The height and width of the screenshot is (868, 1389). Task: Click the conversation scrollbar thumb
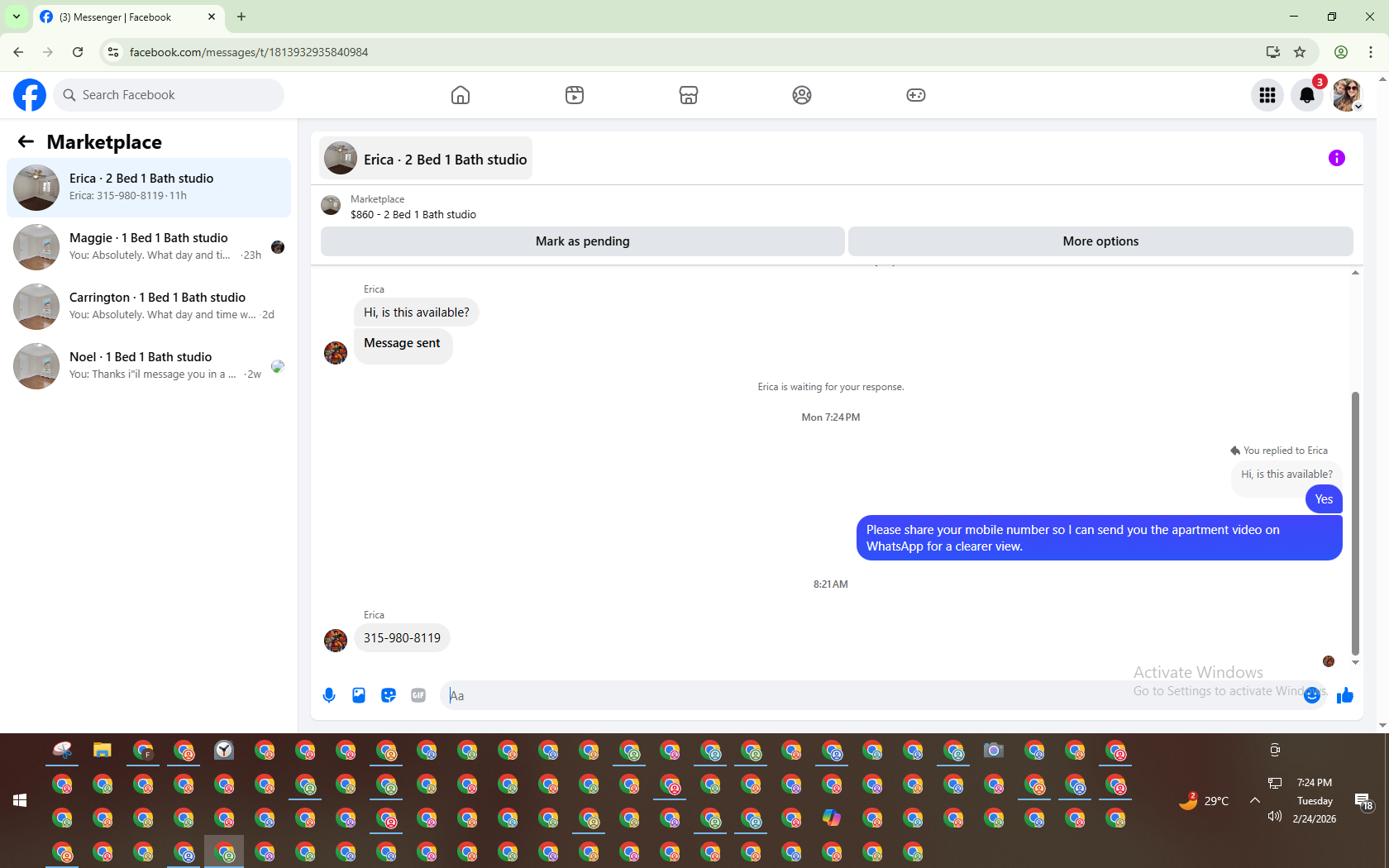pyautogui.click(x=1355, y=523)
